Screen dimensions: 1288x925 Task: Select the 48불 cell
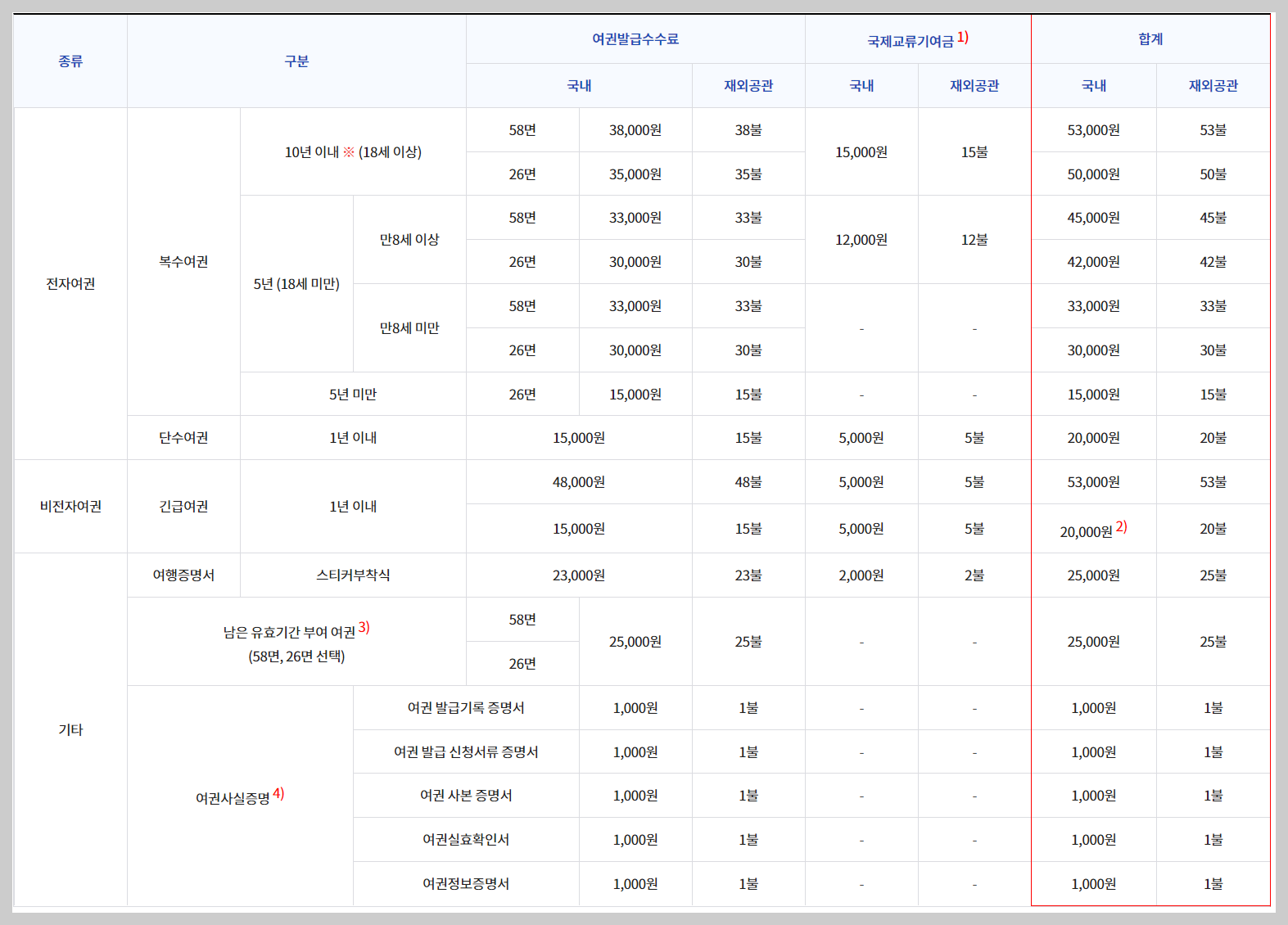click(748, 482)
